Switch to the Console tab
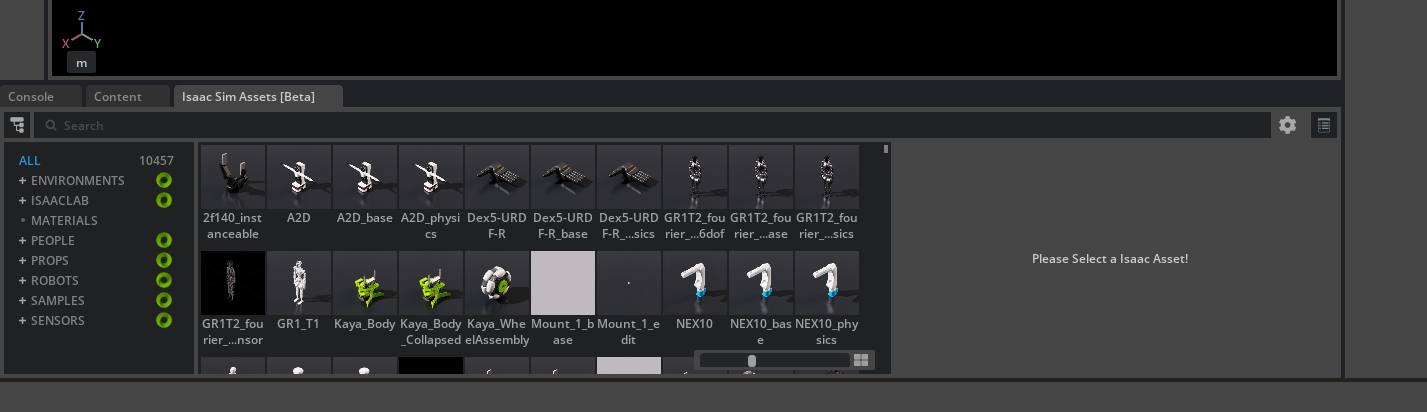 pyautogui.click(x=31, y=97)
